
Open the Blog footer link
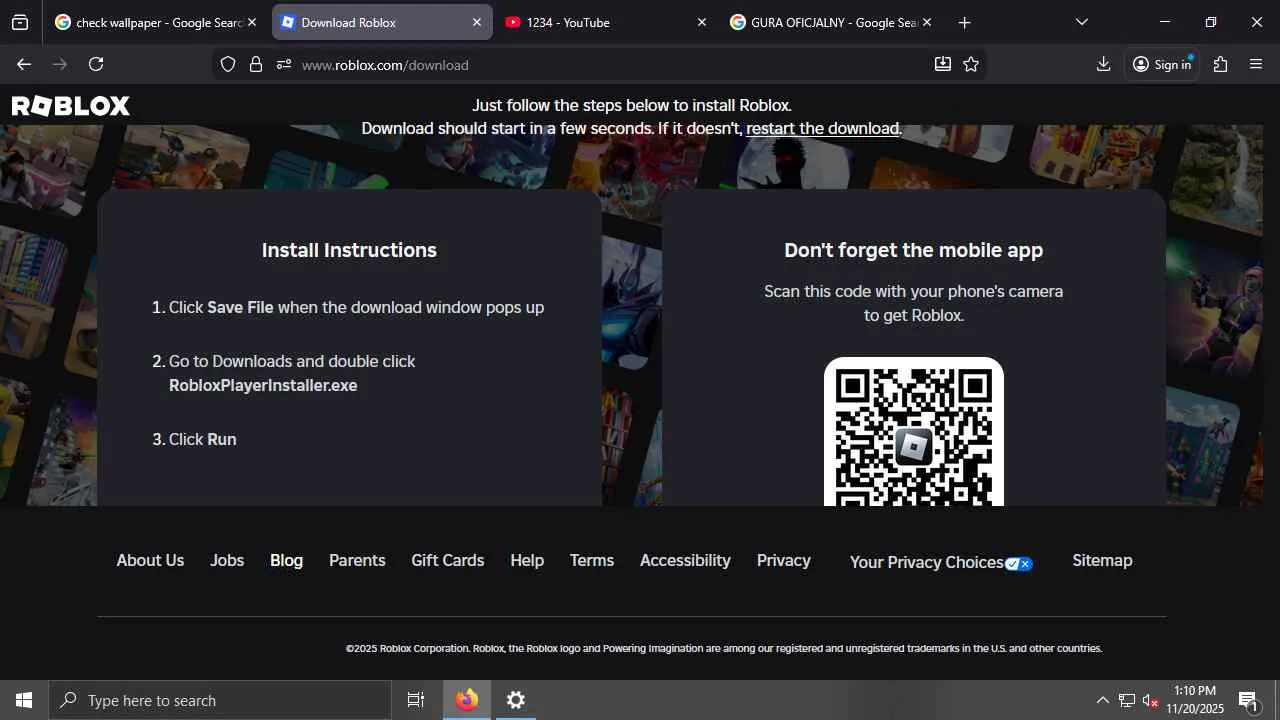[x=286, y=561]
